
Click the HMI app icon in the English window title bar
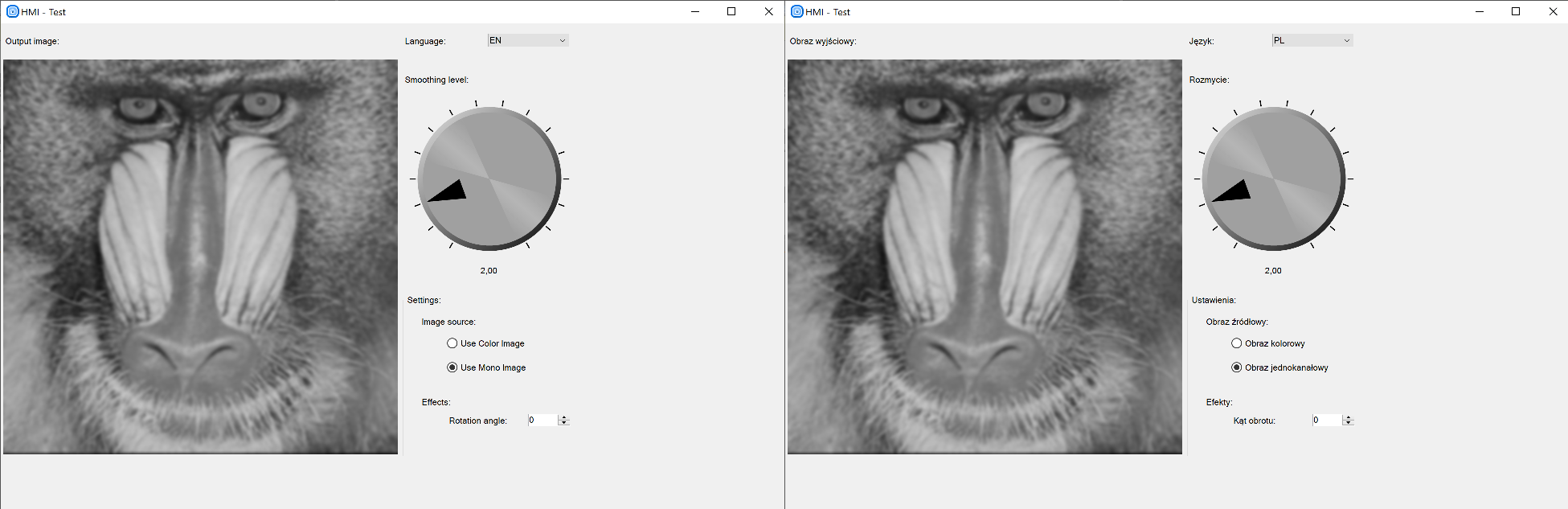(12, 11)
